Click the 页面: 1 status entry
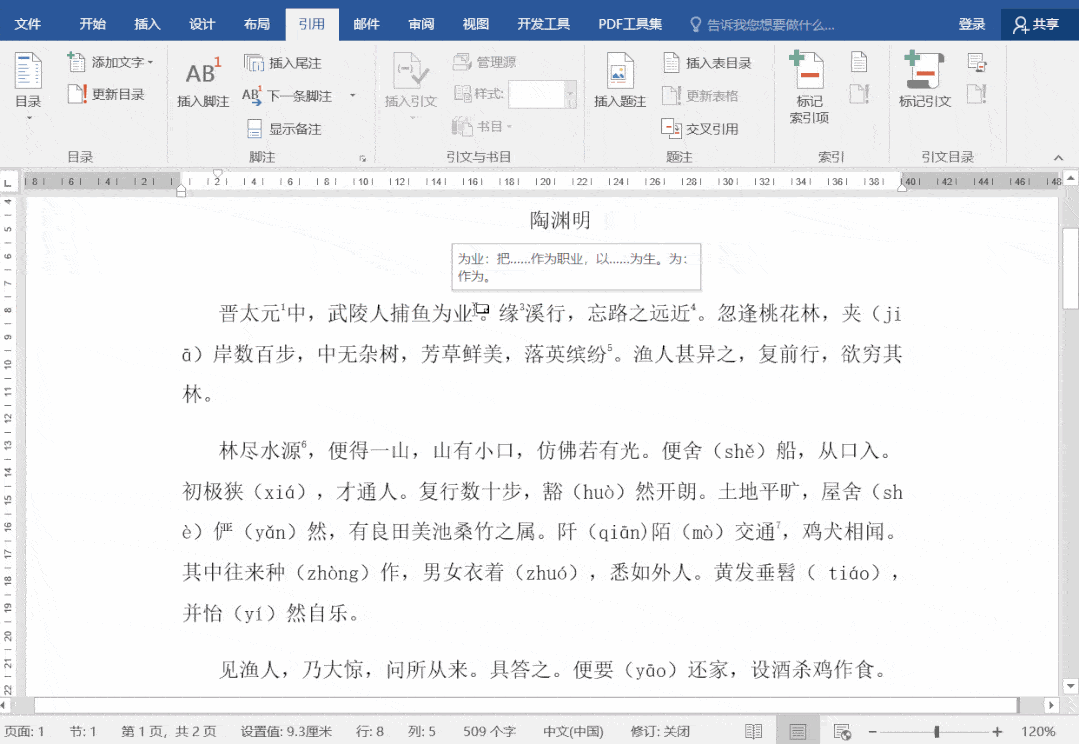The width and height of the screenshot is (1079, 744). (24, 731)
